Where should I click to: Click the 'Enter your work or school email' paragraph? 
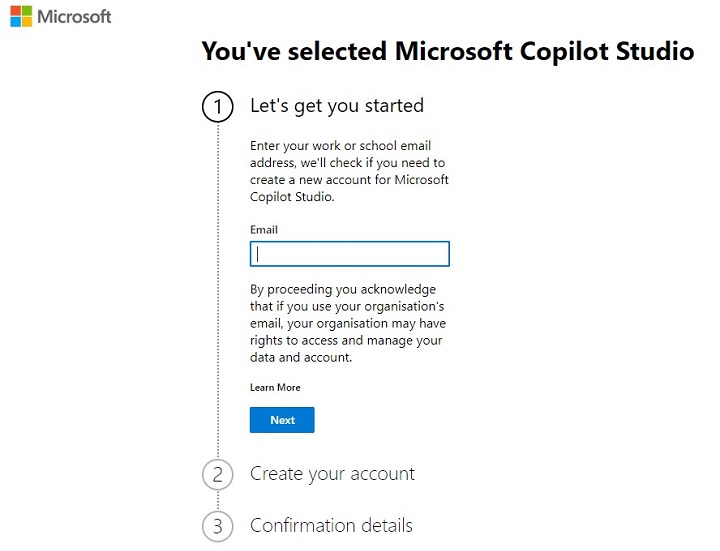click(x=349, y=171)
